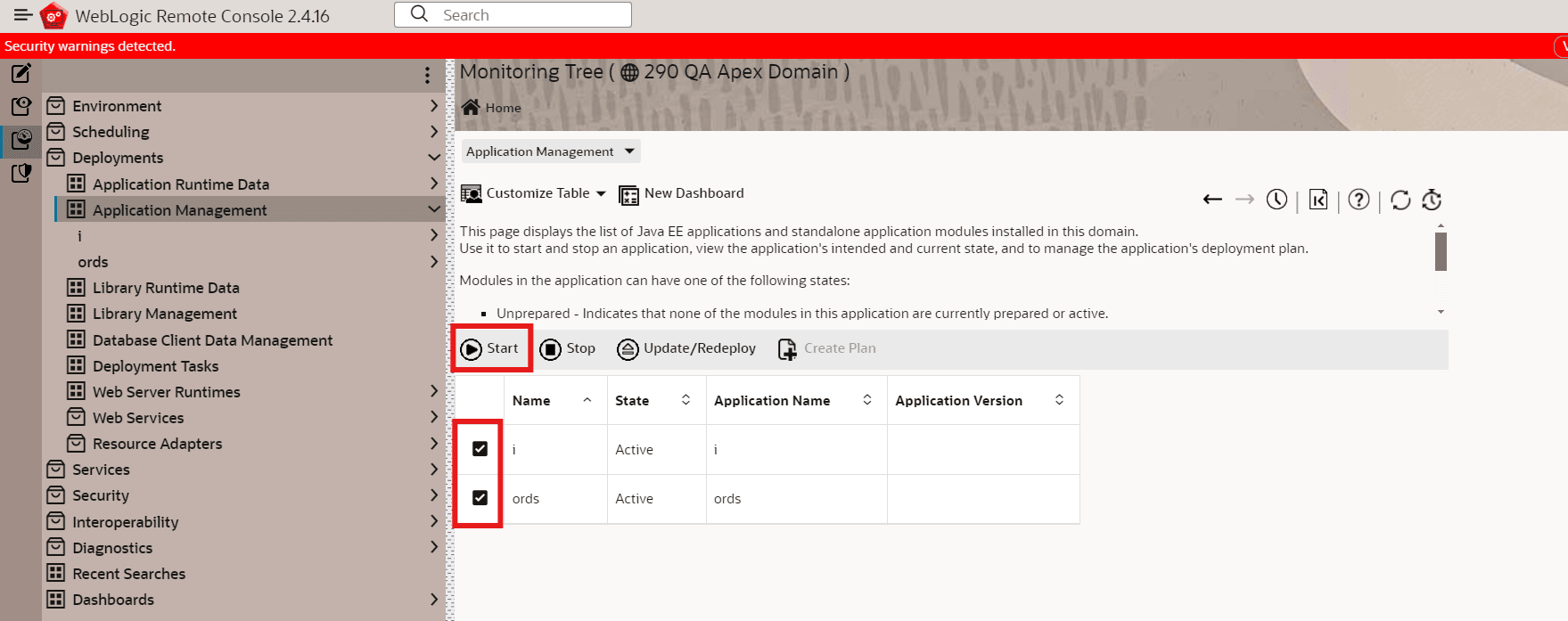Select Library Management in tree

165,314
